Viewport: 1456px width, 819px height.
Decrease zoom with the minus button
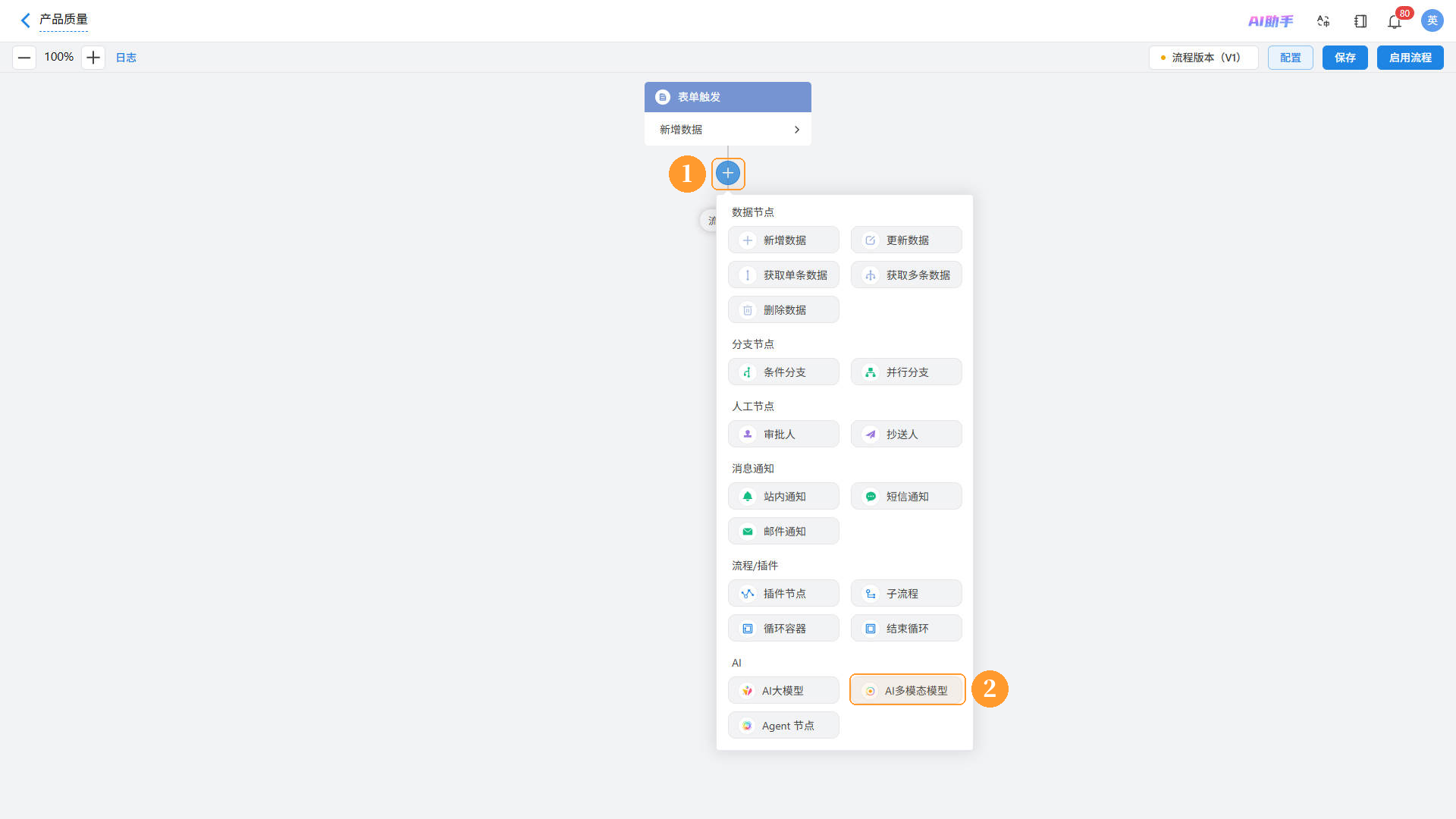click(x=24, y=58)
